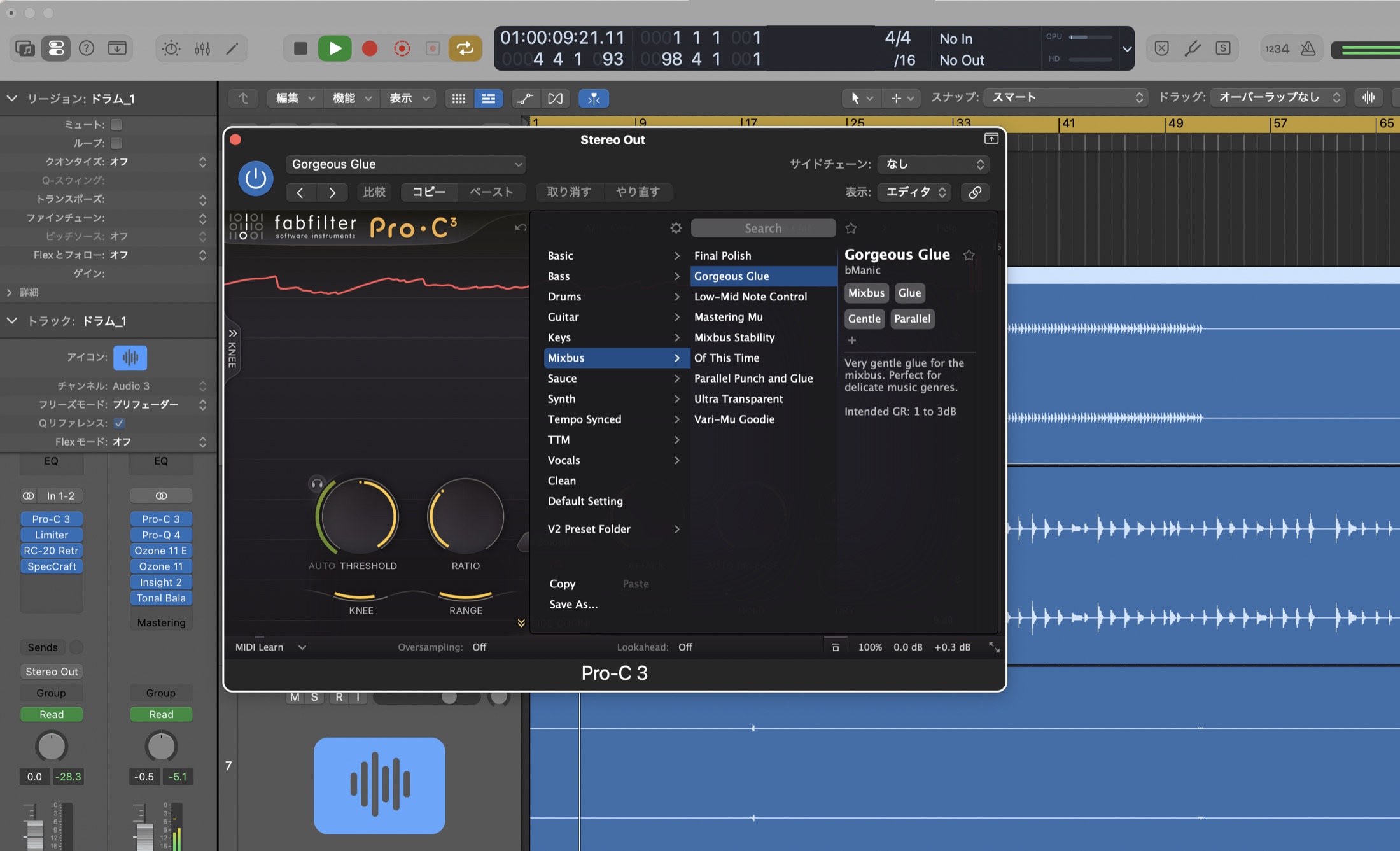Click the red Record button
Image resolution: width=1400 pixels, height=851 pixels.
pyautogui.click(x=369, y=48)
